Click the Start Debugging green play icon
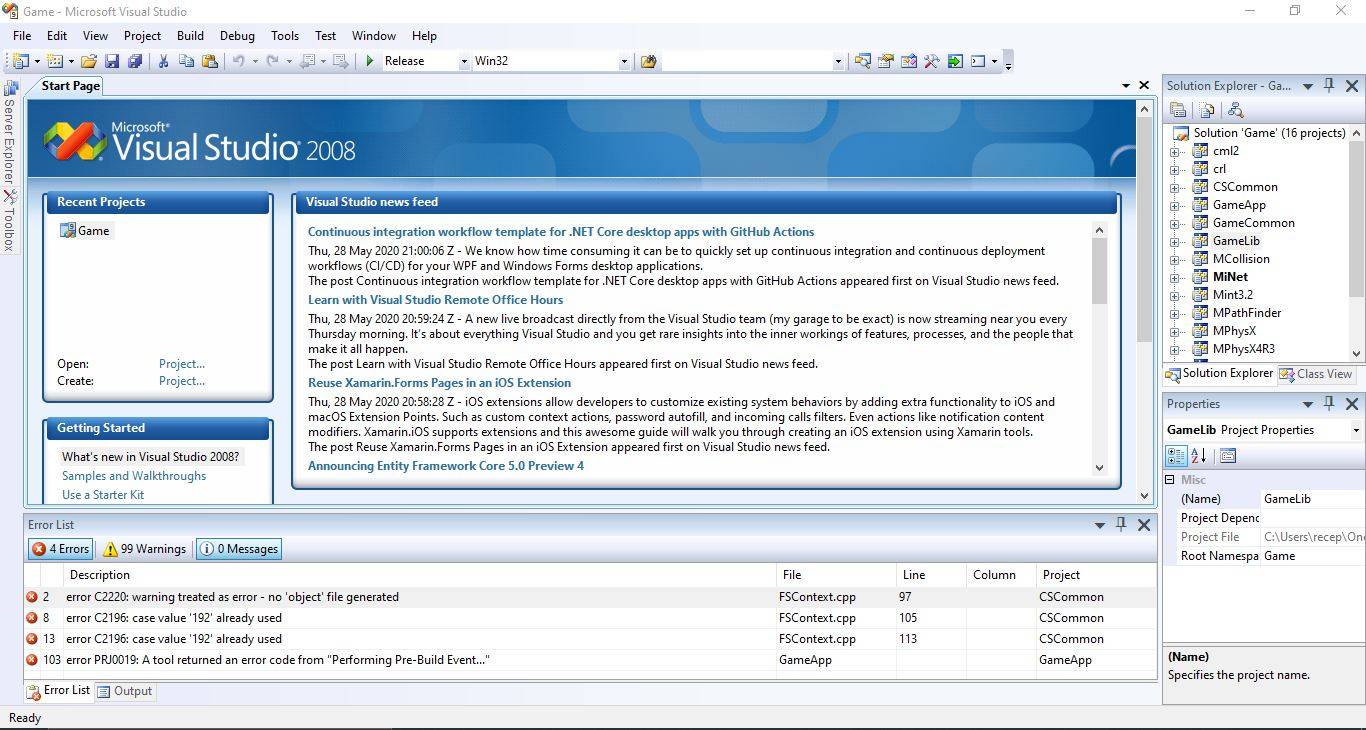This screenshot has height=730, width=1366. point(370,61)
